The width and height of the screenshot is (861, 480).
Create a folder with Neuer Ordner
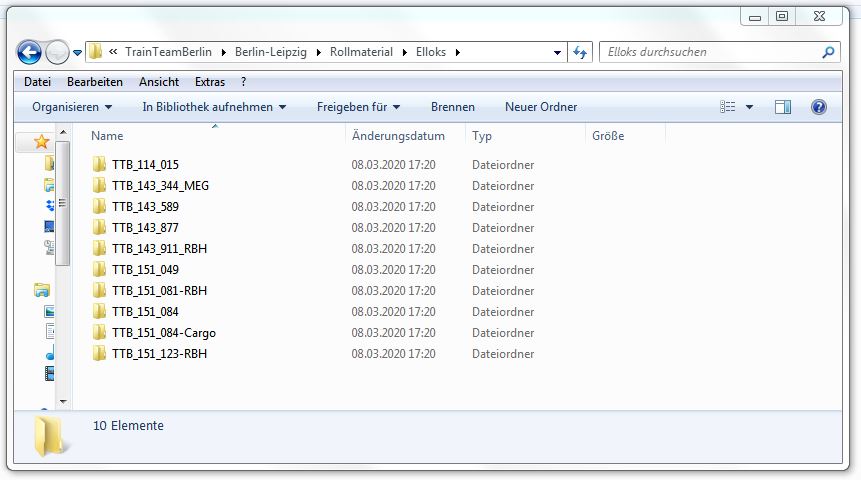click(541, 107)
